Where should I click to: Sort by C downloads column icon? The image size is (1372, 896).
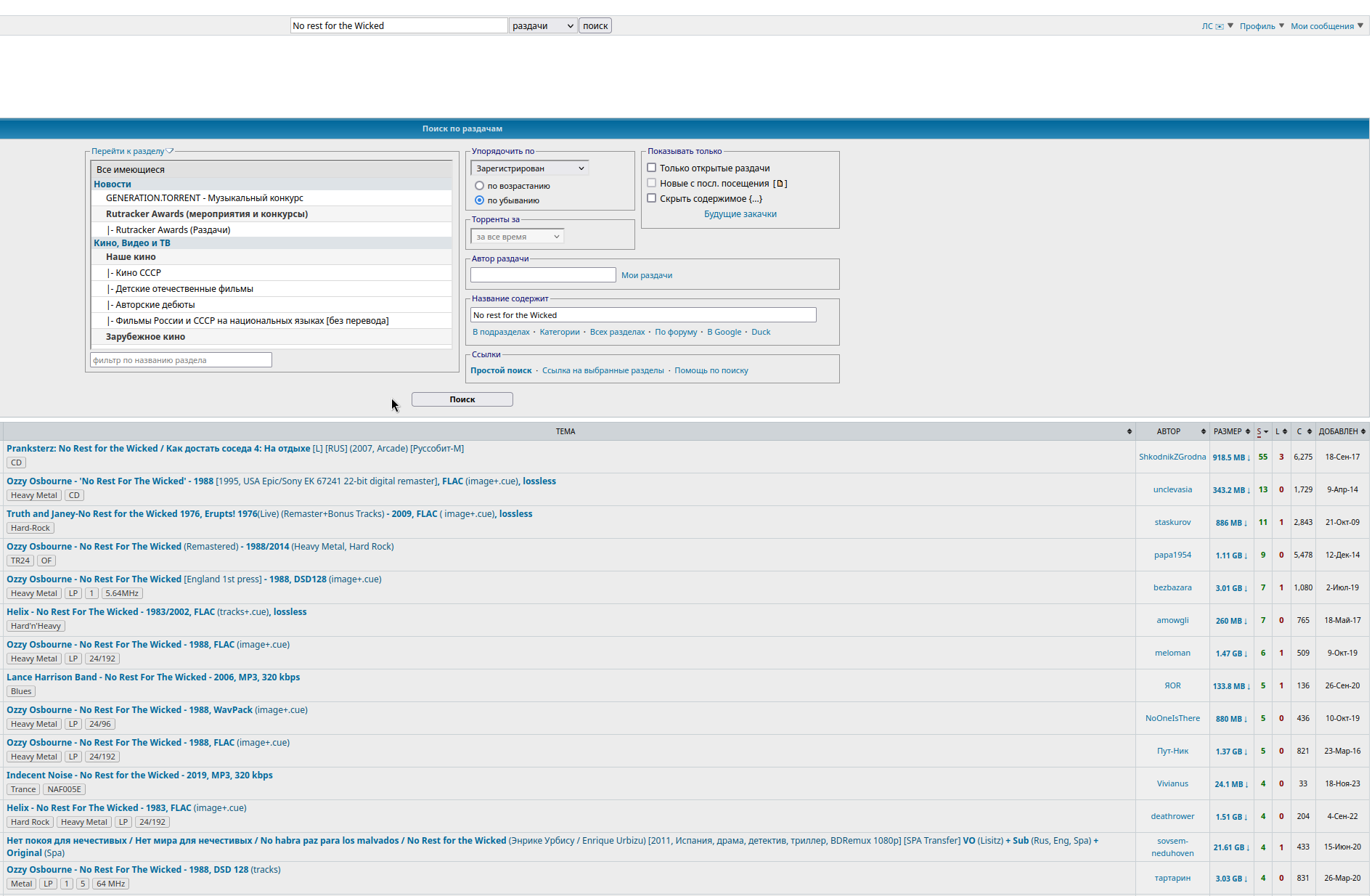click(1310, 431)
